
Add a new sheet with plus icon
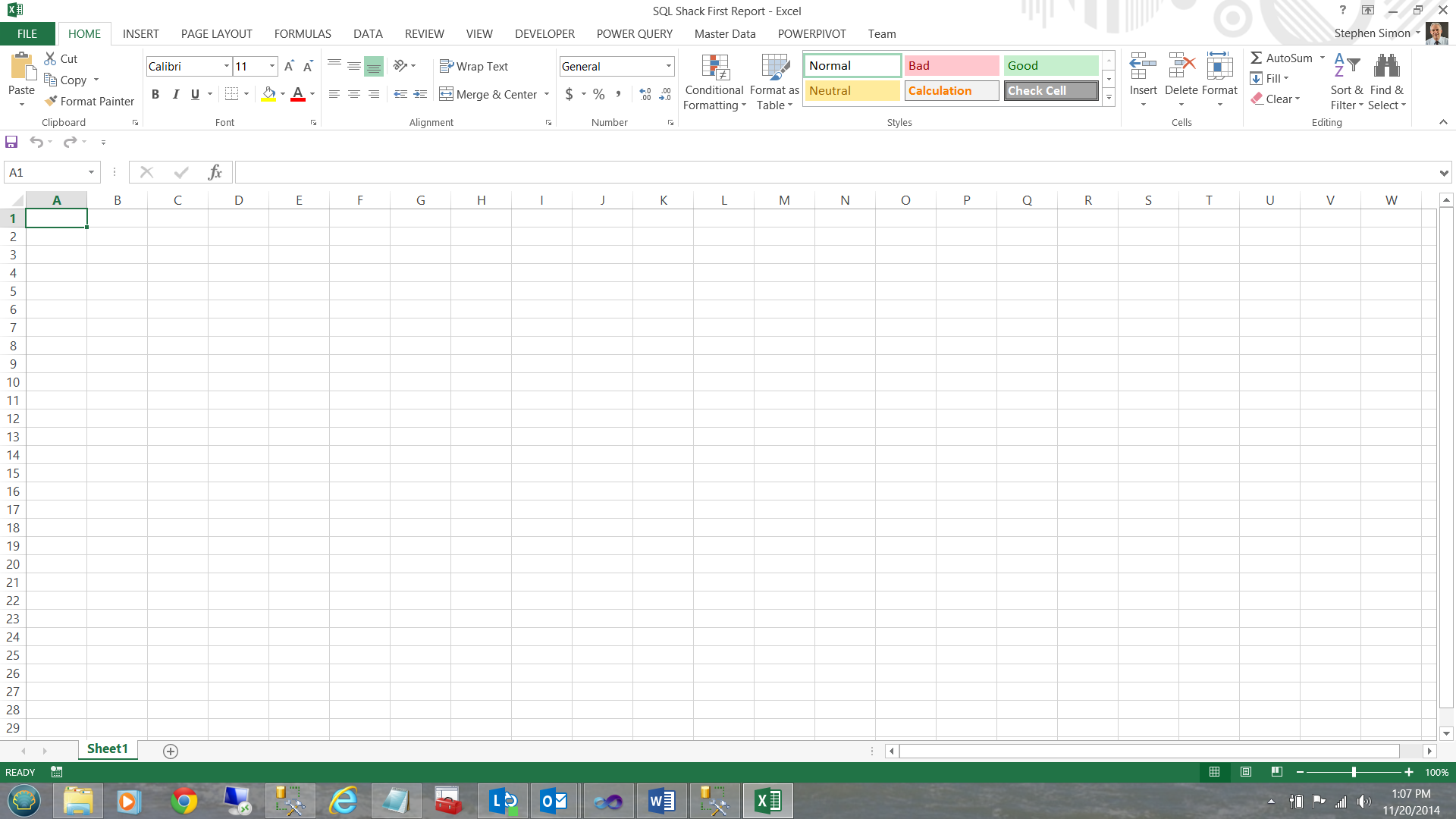pyautogui.click(x=171, y=751)
